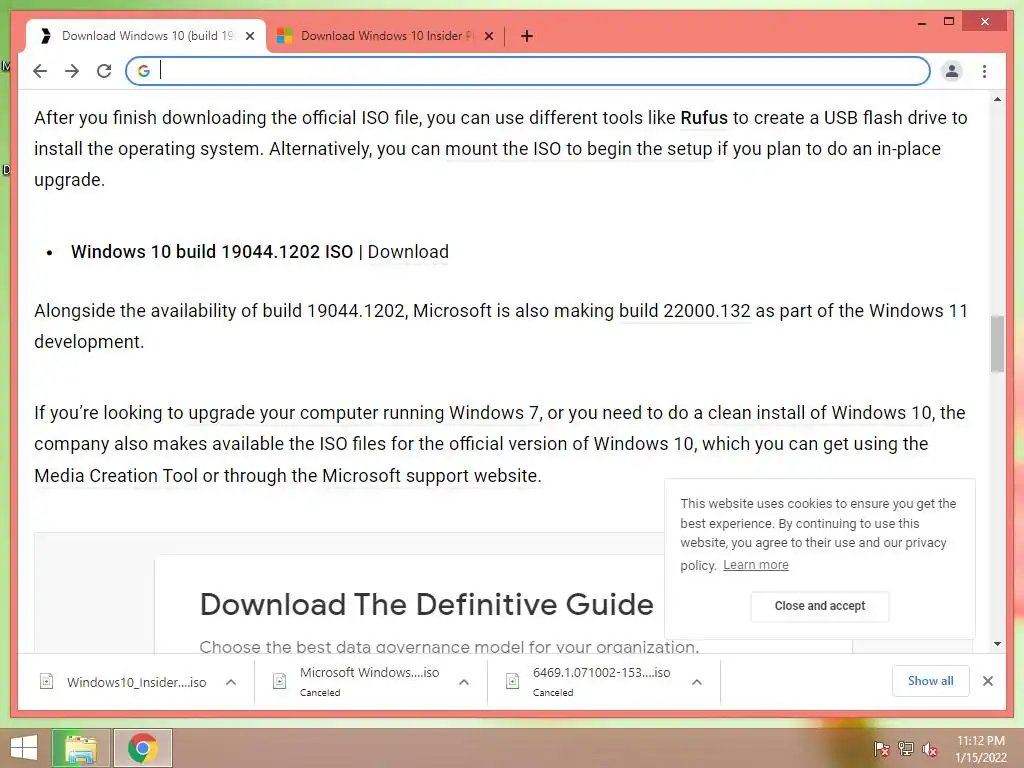
Task: Open the Microsoft support website link
Action: coord(431,475)
